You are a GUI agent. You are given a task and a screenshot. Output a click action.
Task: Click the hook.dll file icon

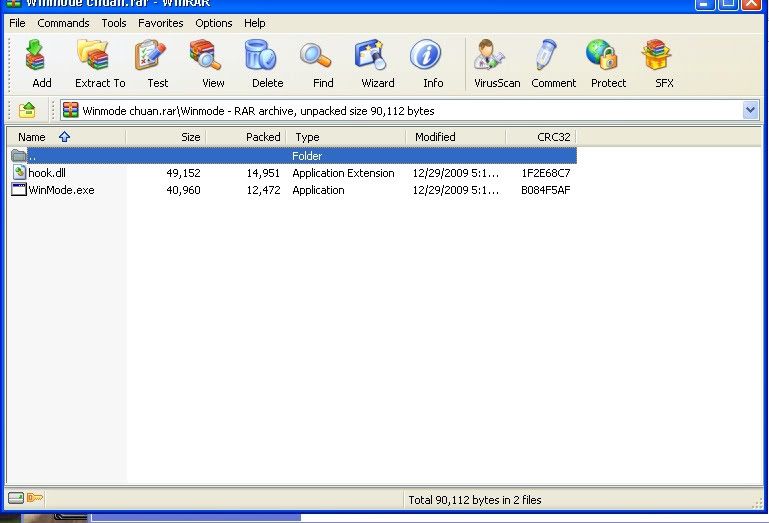coord(19,172)
